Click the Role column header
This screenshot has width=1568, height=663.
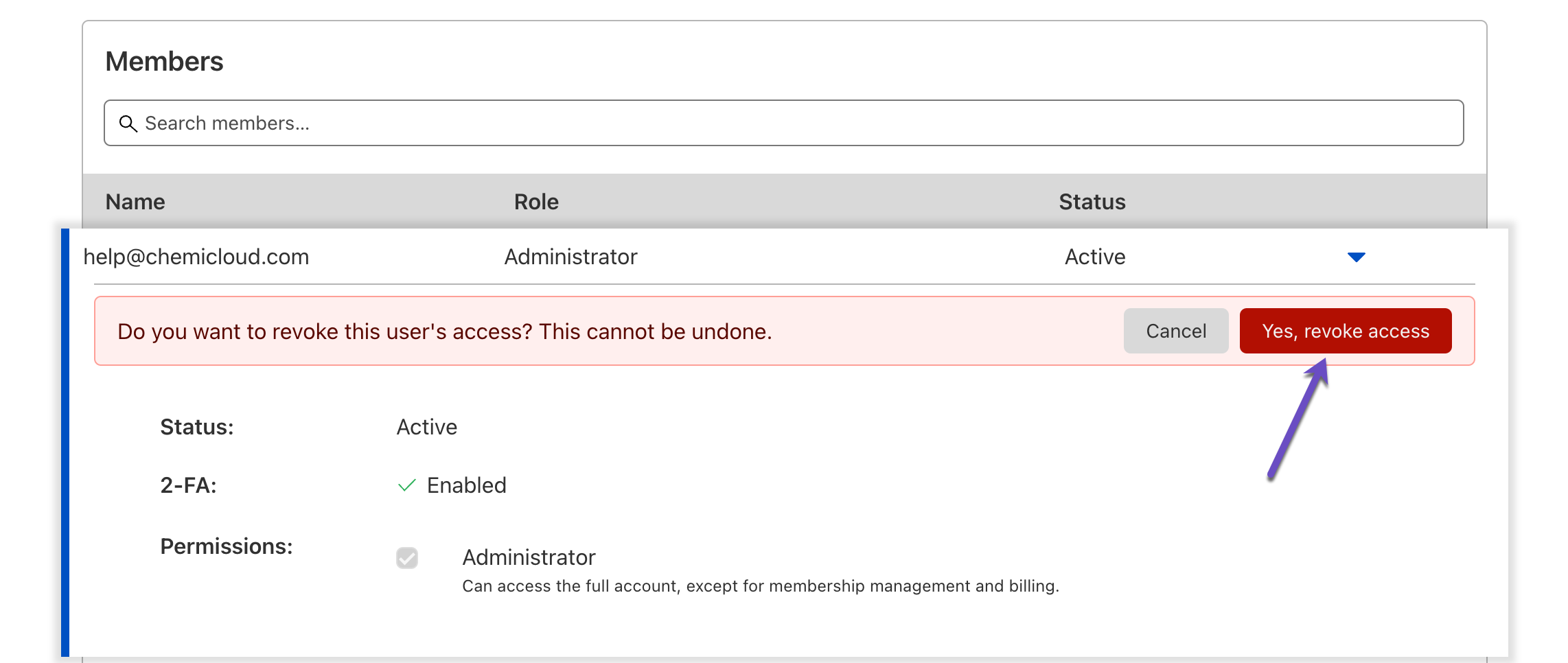coord(536,202)
